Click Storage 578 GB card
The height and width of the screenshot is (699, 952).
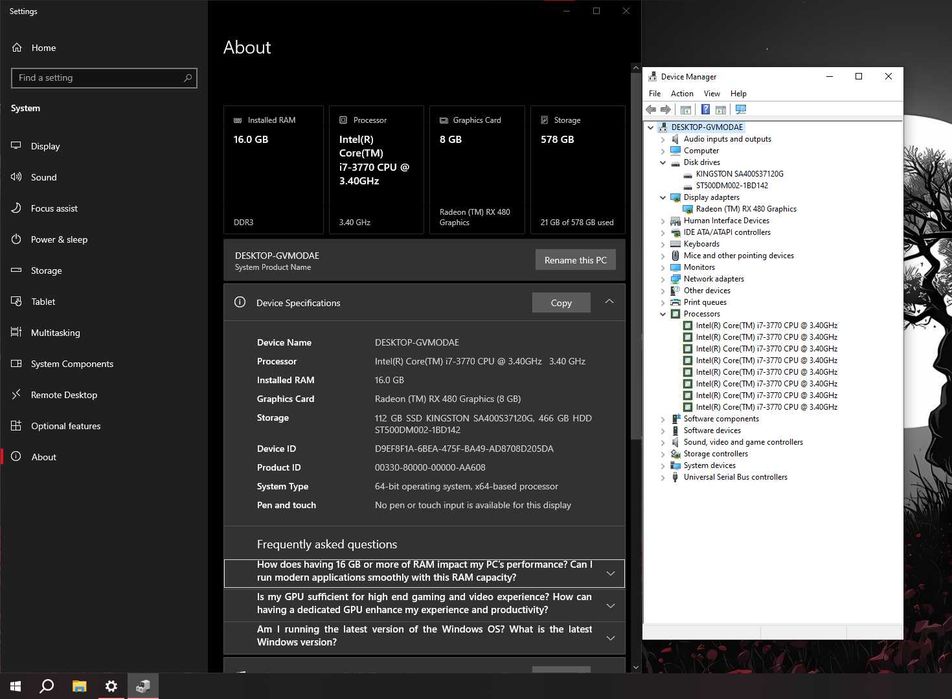(577, 169)
